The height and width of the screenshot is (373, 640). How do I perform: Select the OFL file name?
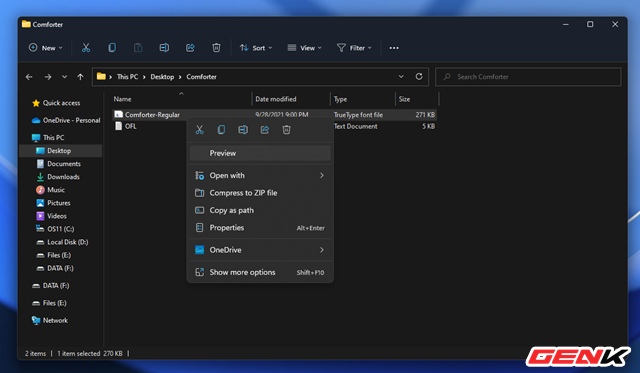pyautogui.click(x=131, y=126)
